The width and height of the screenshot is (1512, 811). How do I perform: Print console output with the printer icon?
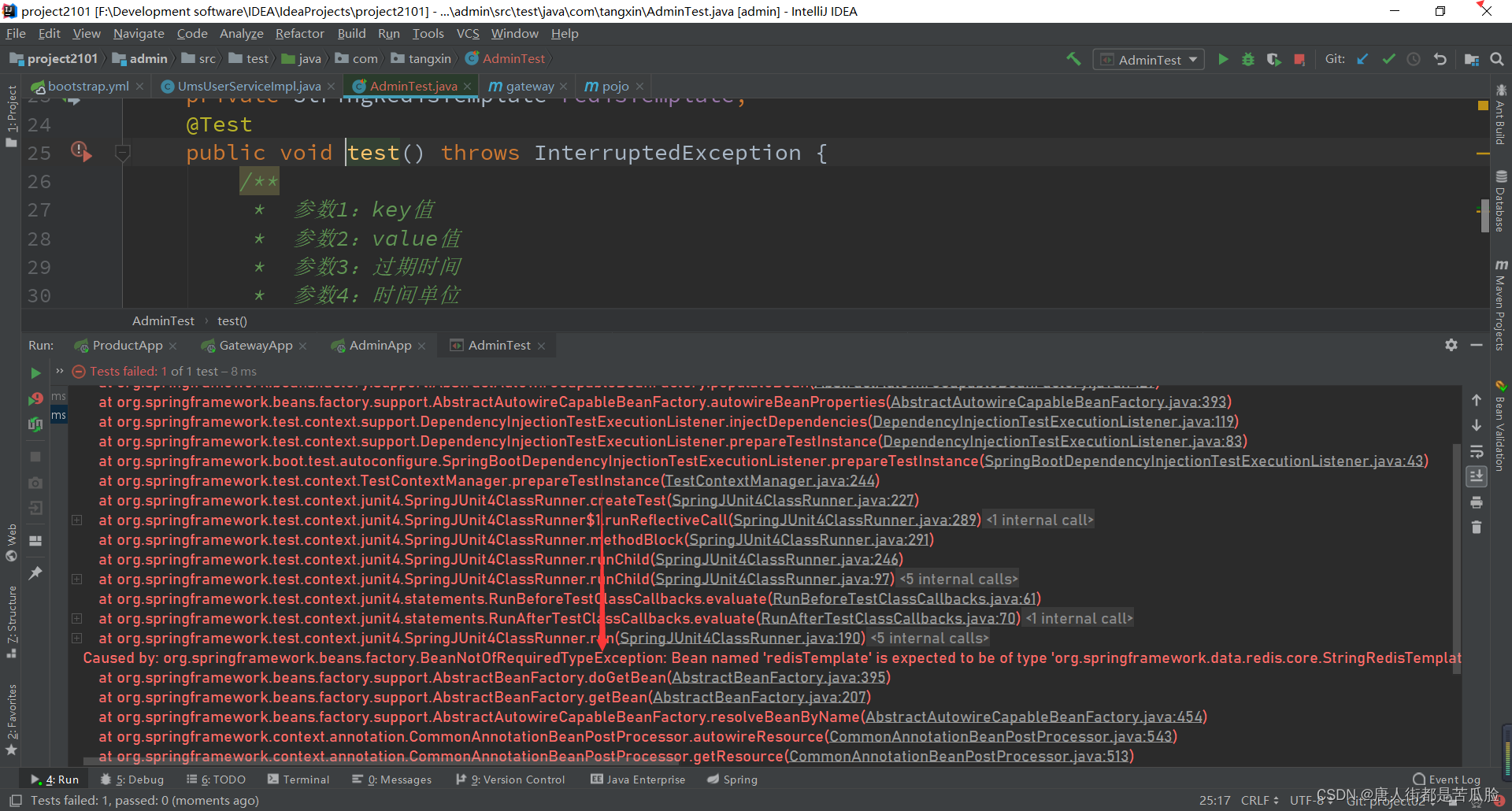tap(1477, 502)
